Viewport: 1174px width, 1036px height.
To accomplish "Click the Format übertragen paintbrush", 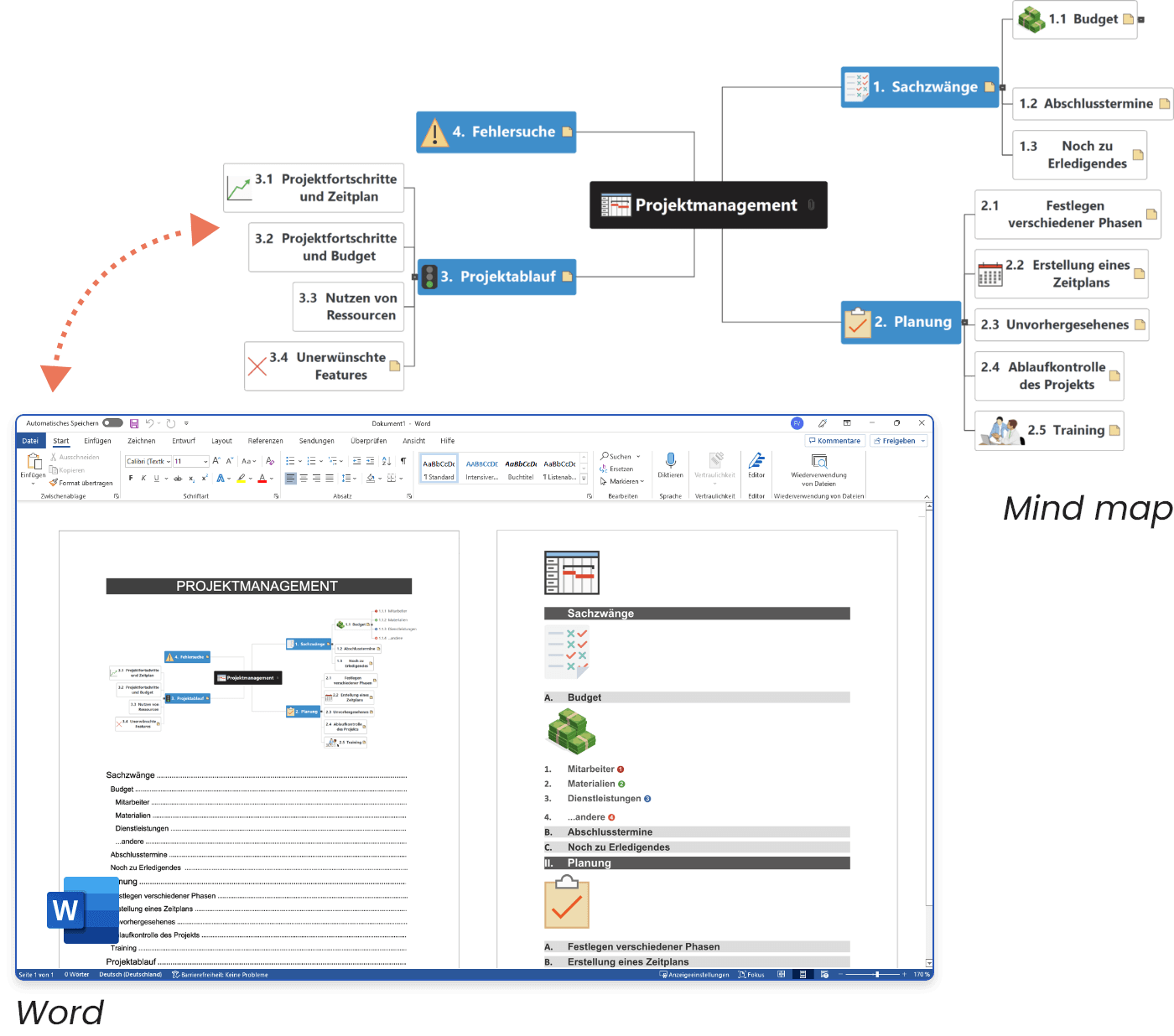I will click(x=81, y=483).
